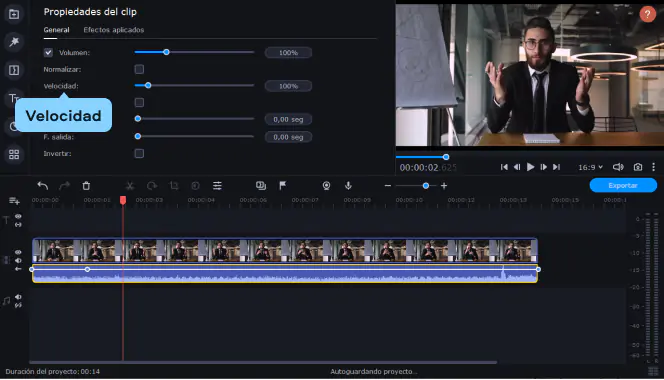Hide the video track with eye icon

[18, 252]
